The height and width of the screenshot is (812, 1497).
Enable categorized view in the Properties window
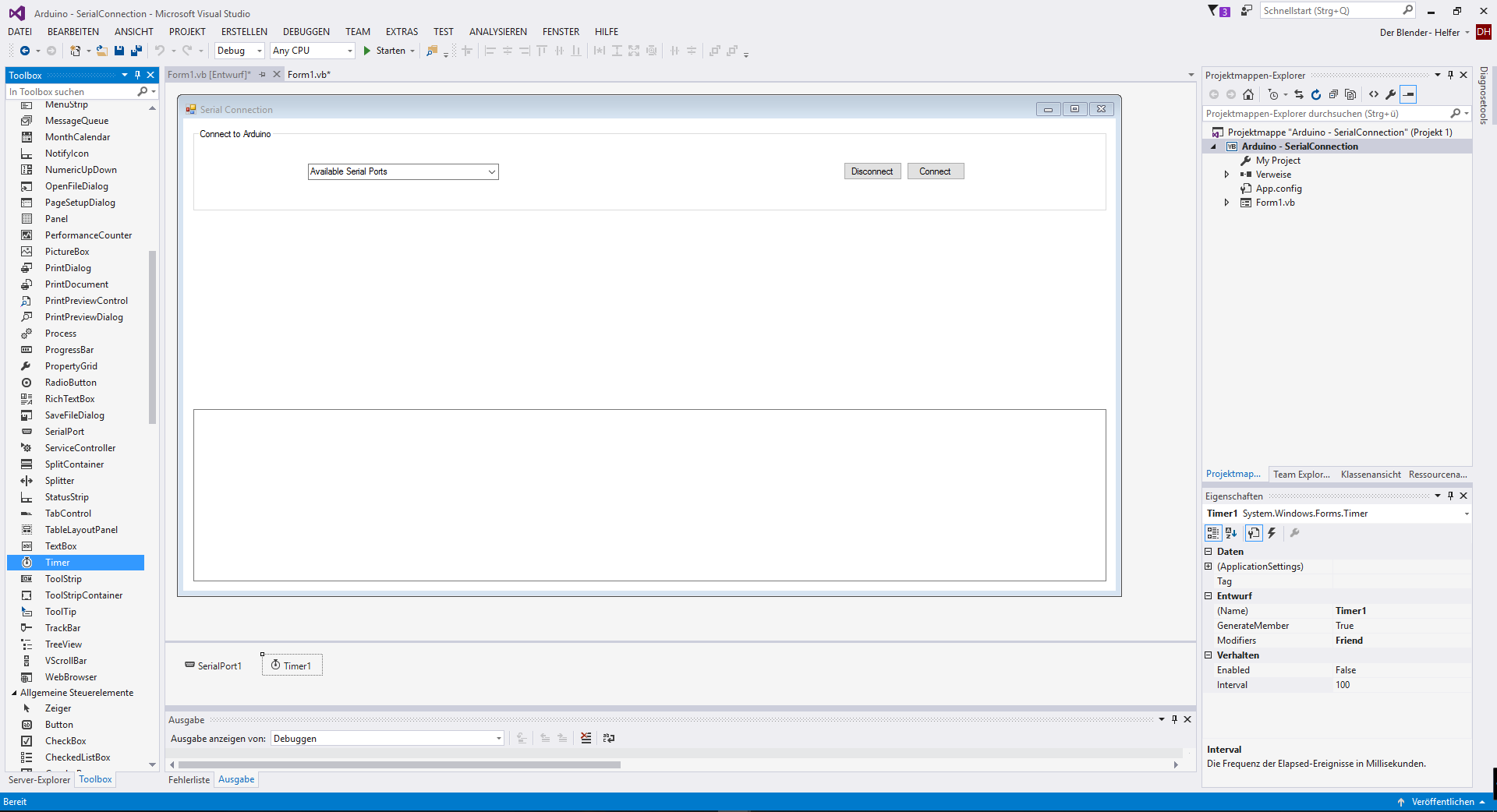(1212, 533)
